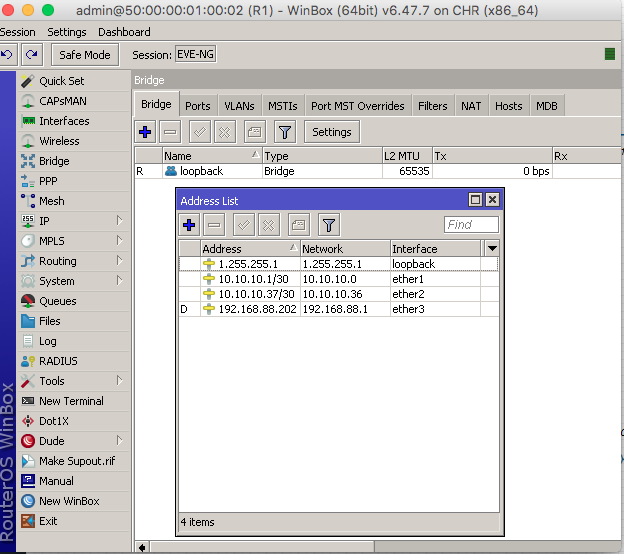Open Wireless sidebar entry
The height and width of the screenshot is (554, 624).
74,141
